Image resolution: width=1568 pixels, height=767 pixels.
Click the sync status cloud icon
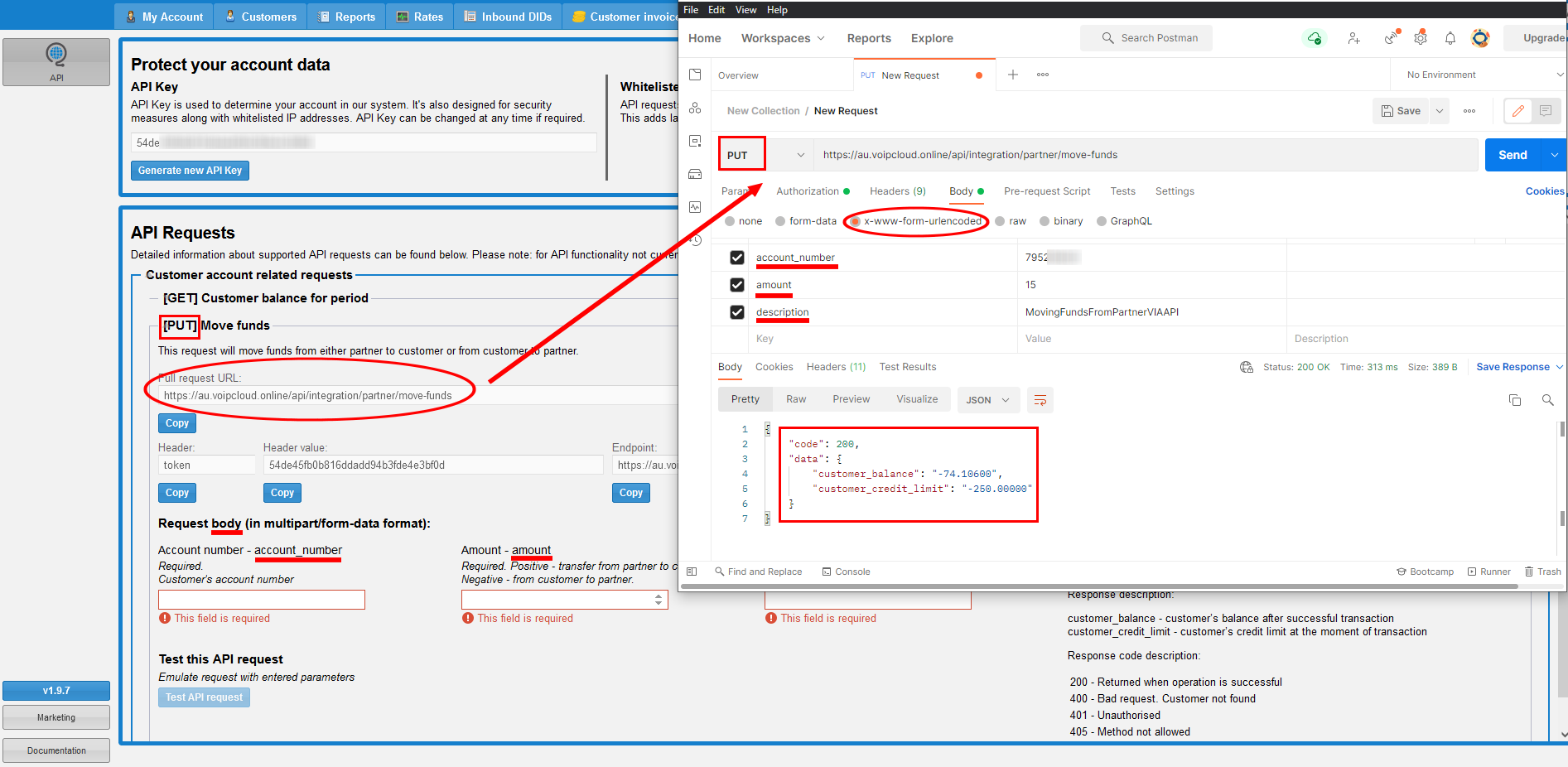pos(1315,38)
